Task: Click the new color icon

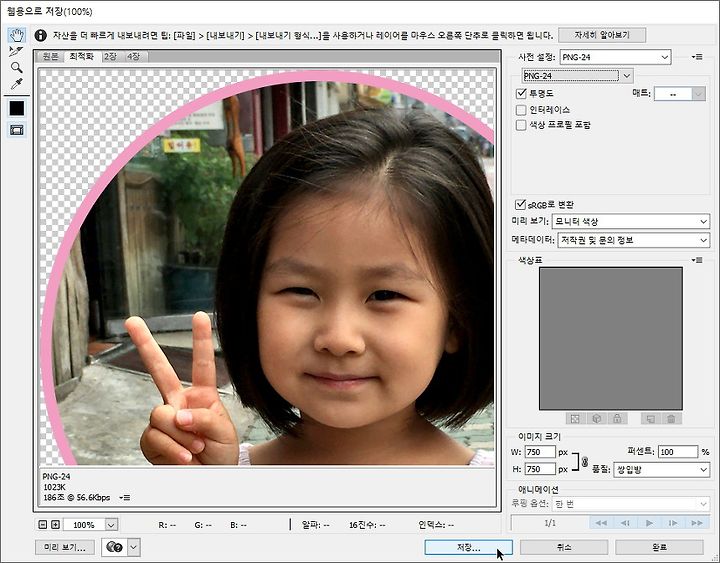Action: pyautogui.click(x=650, y=419)
